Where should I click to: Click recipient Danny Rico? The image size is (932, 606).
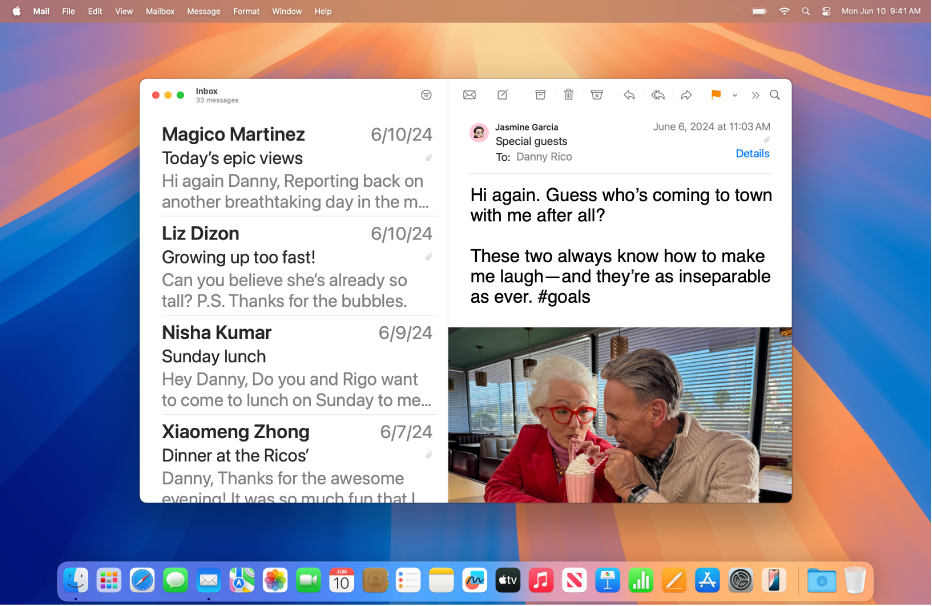(543, 156)
